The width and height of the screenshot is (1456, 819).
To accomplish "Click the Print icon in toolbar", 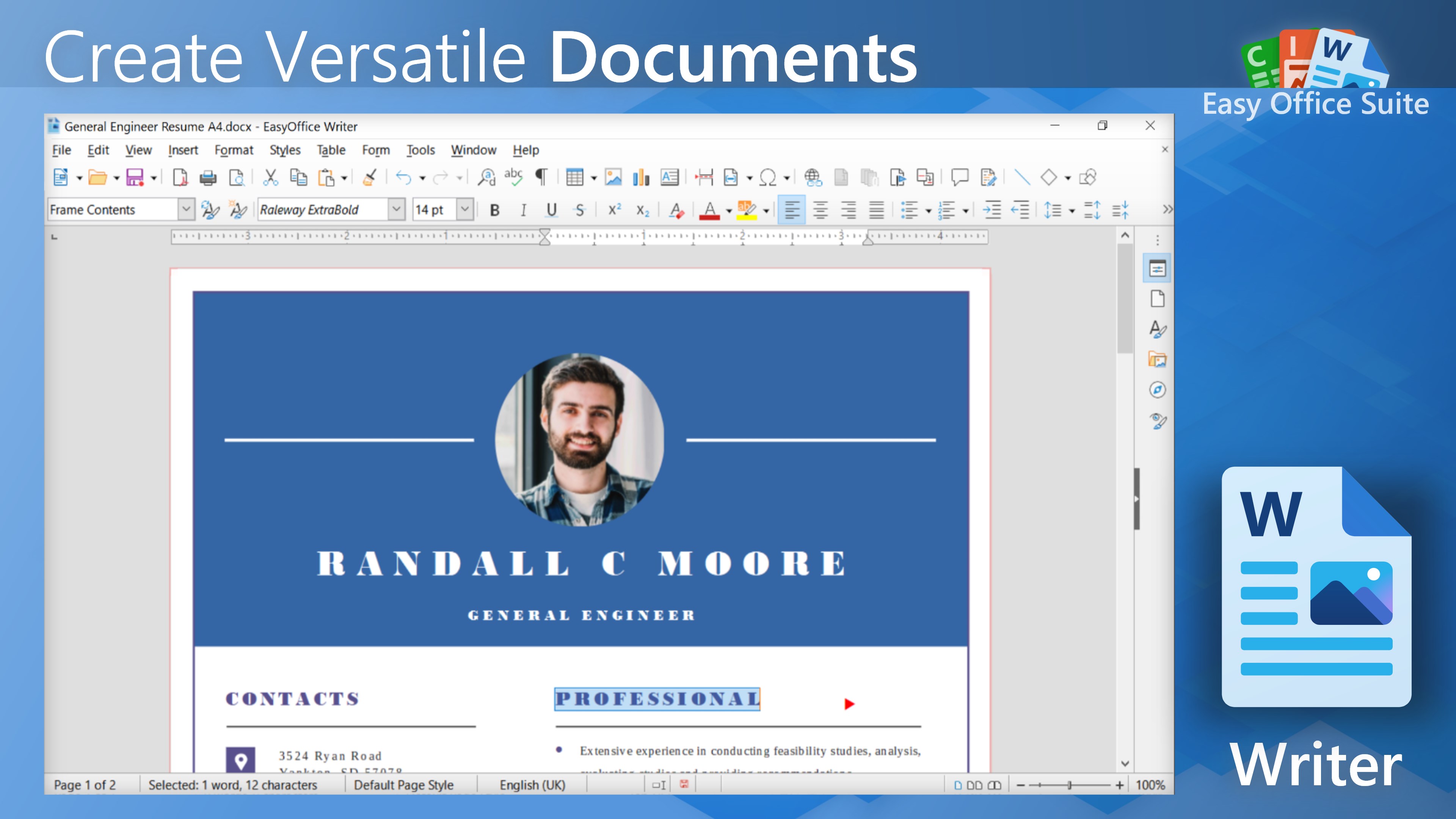I will coord(207,178).
